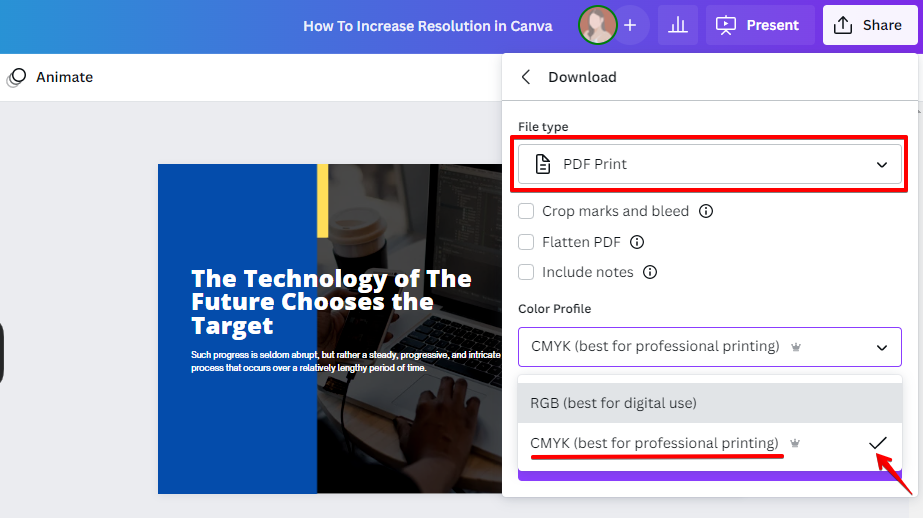This screenshot has height=518, width=923.
Task: Tick the Include notes checkbox
Action: point(526,272)
